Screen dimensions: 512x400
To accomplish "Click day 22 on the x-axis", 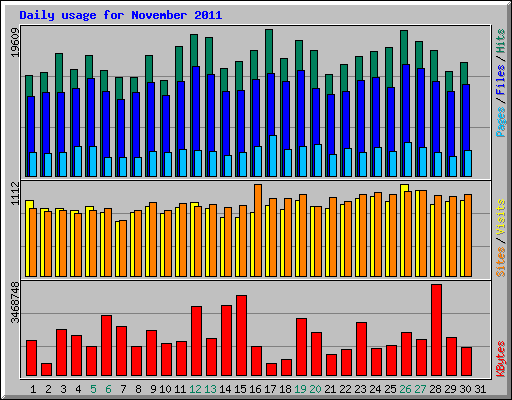I will coord(345,389).
